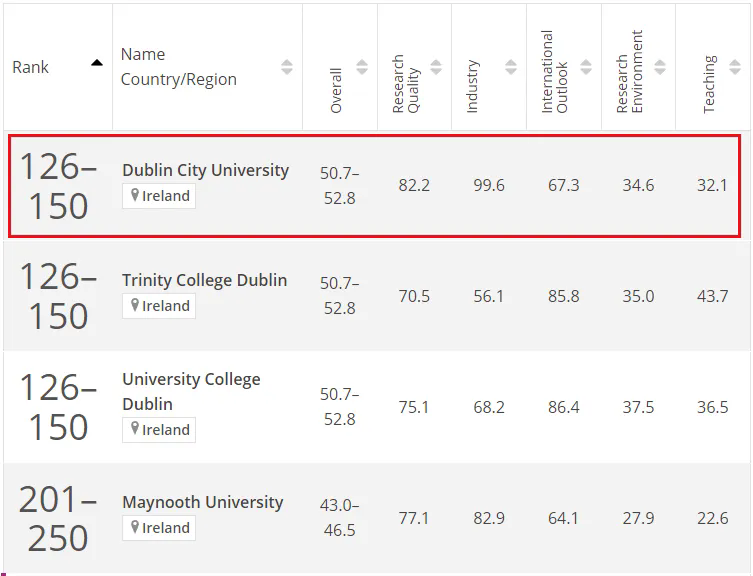Click Ireland tag under Dublin City University
Screen dimensions: 753x576
159,196
